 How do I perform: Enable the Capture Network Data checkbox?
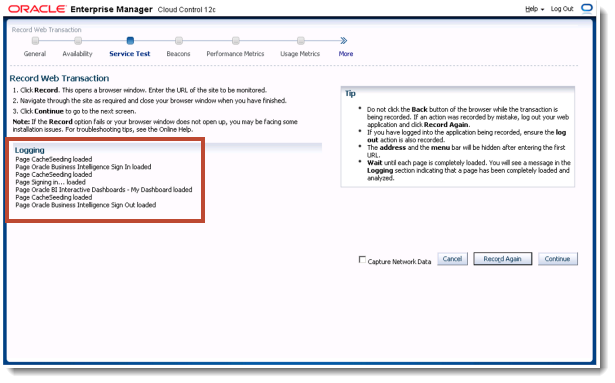[362, 260]
